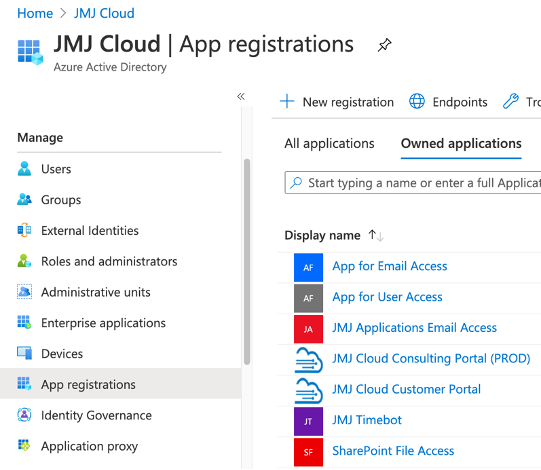The width and height of the screenshot is (541, 470).
Task: Click the Users person icon
Action: [24, 169]
